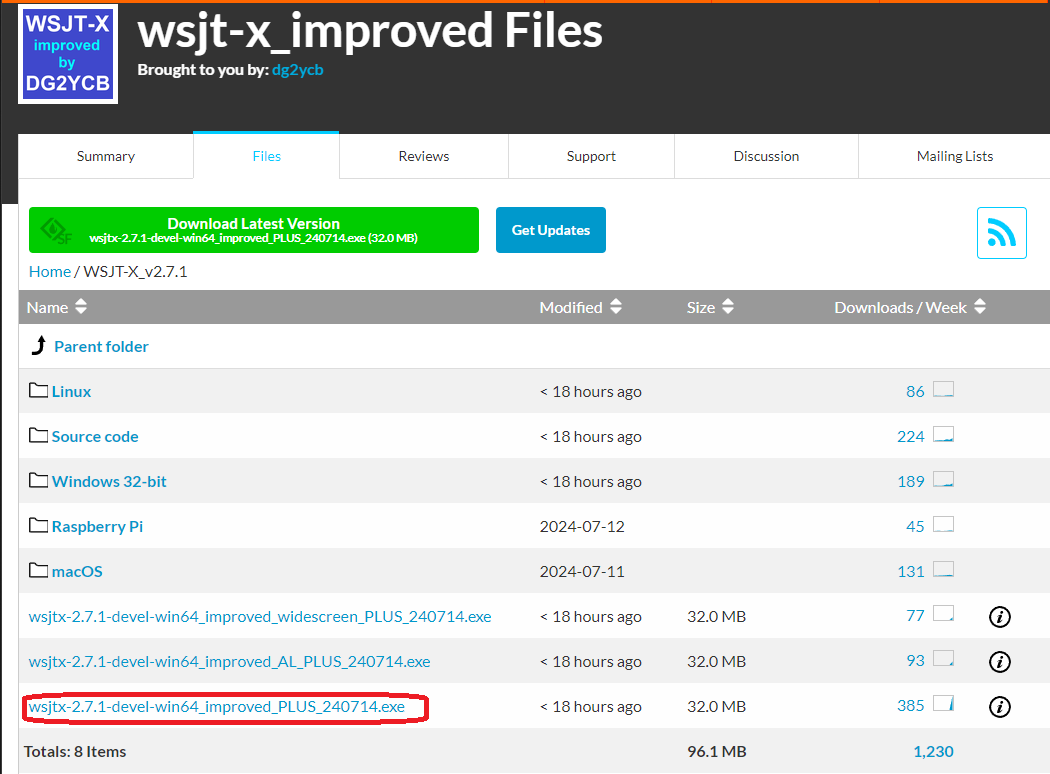
Task: Open the RSS feed icon
Action: [1001, 233]
